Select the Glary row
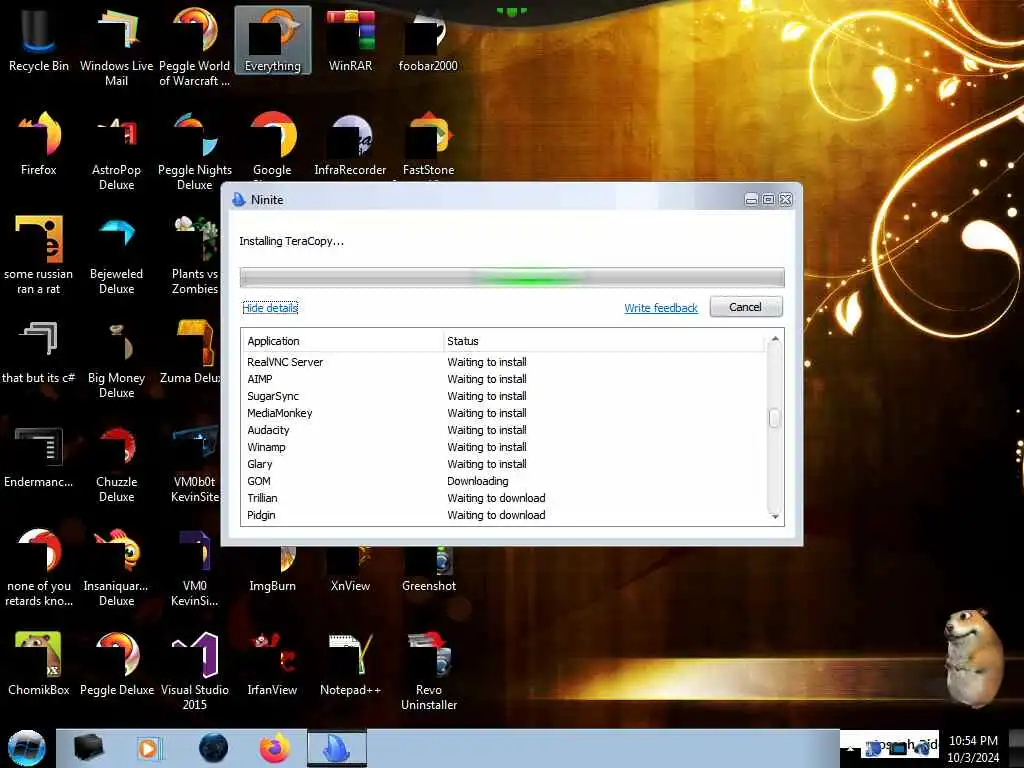 click(x=505, y=464)
